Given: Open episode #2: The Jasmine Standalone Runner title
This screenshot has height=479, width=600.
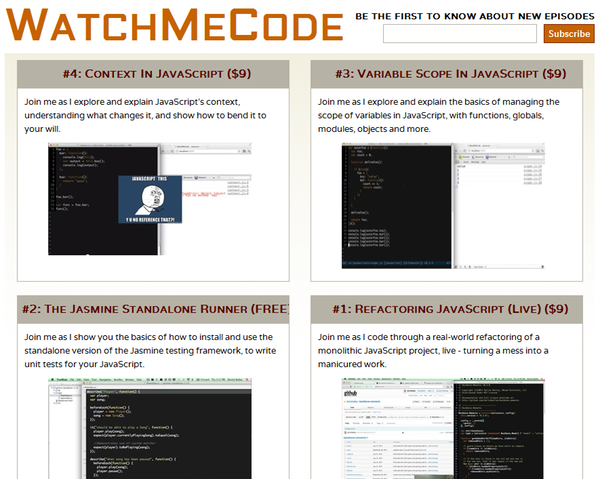Looking at the screenshot, I should [x=155, y=309].
